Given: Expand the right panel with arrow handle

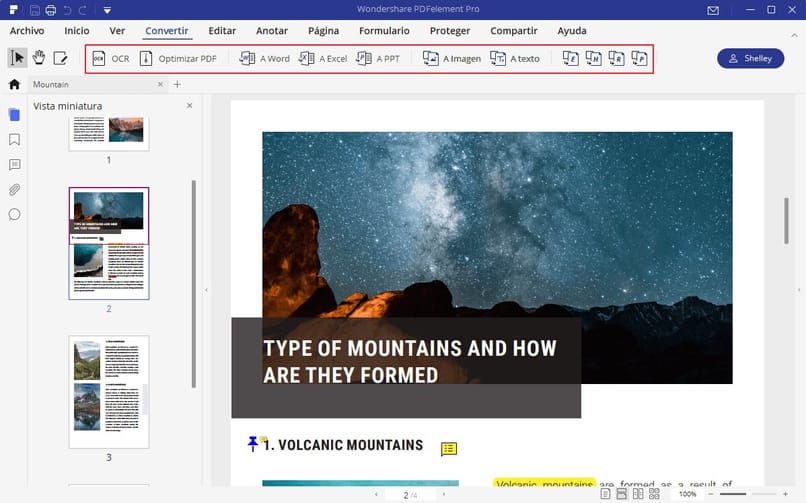Looking at the screenshot, I should 799,290.
